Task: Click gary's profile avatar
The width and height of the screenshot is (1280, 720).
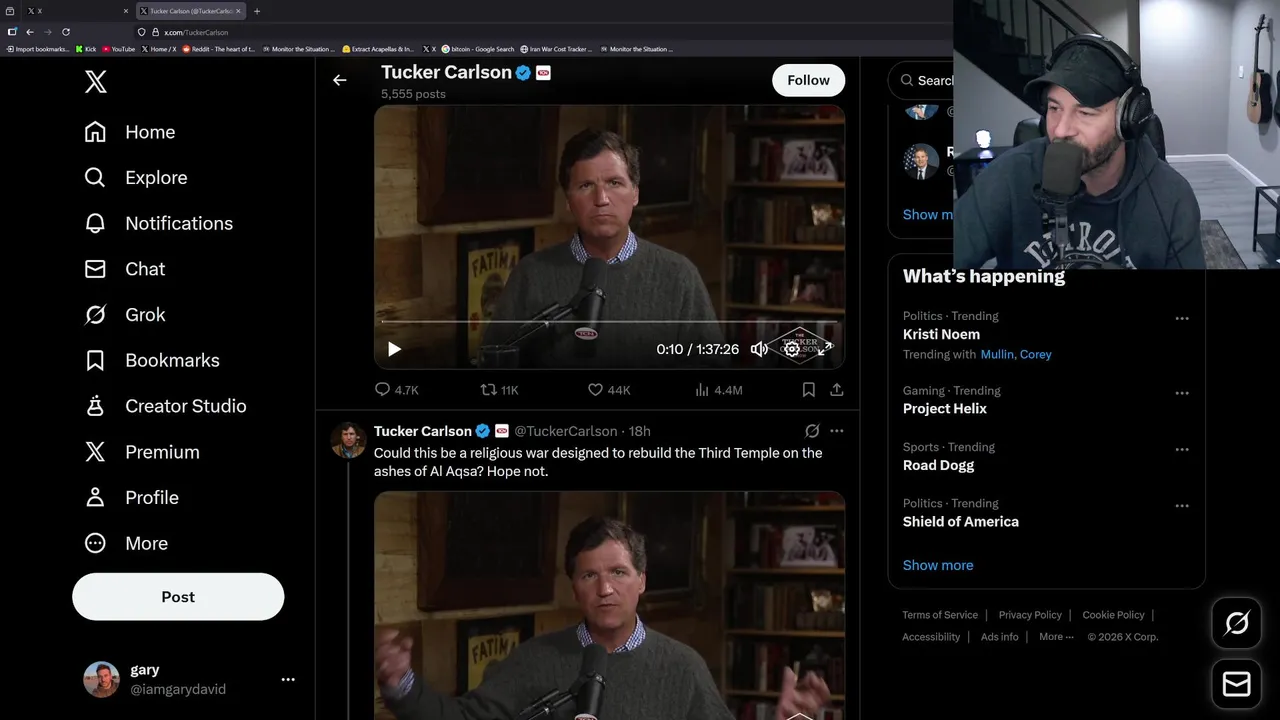Action: (101, 680)
